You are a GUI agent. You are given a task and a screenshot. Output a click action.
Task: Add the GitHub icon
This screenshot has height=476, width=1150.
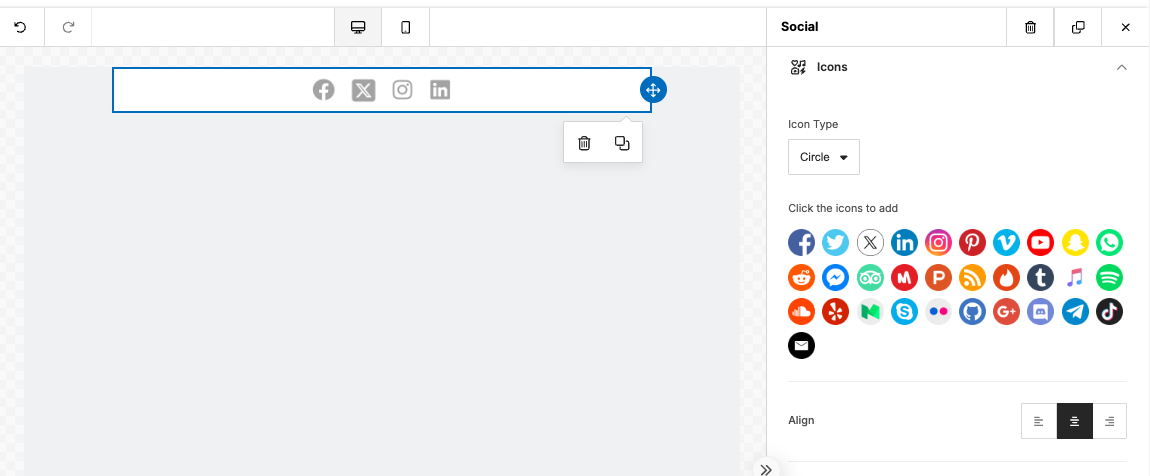[x=973, y=311]
